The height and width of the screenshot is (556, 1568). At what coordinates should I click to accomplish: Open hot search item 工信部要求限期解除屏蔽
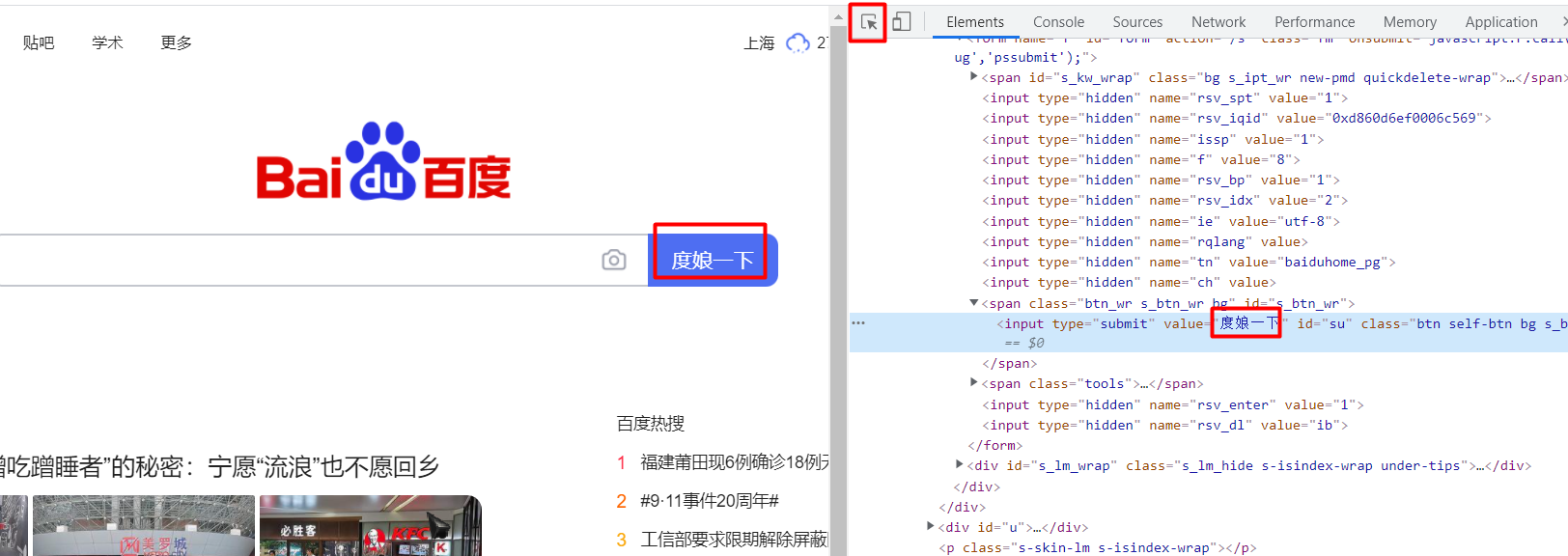tap(735, 539)
